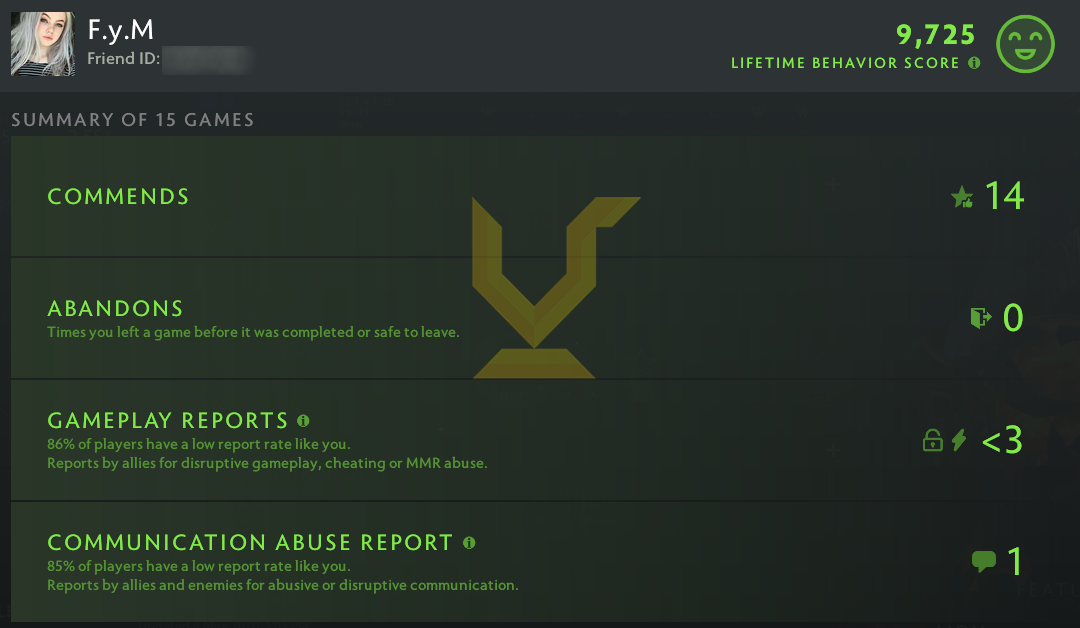Screen dimensions: 1080x628
Task: Open the Communication Abuse Report info icon
Action: [469, 543]
